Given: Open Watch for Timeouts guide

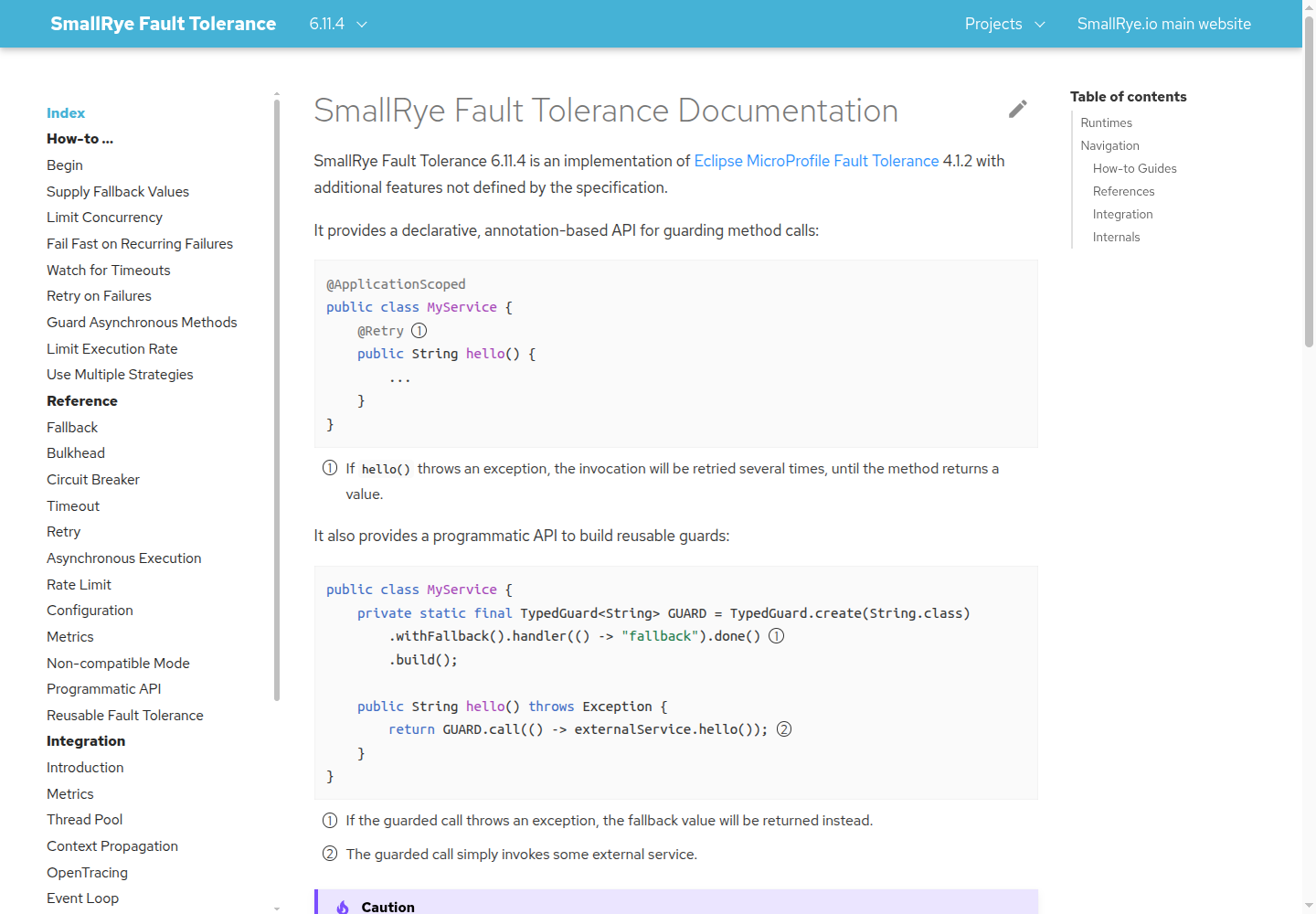Looking at the screenshot, I should 108,271.
